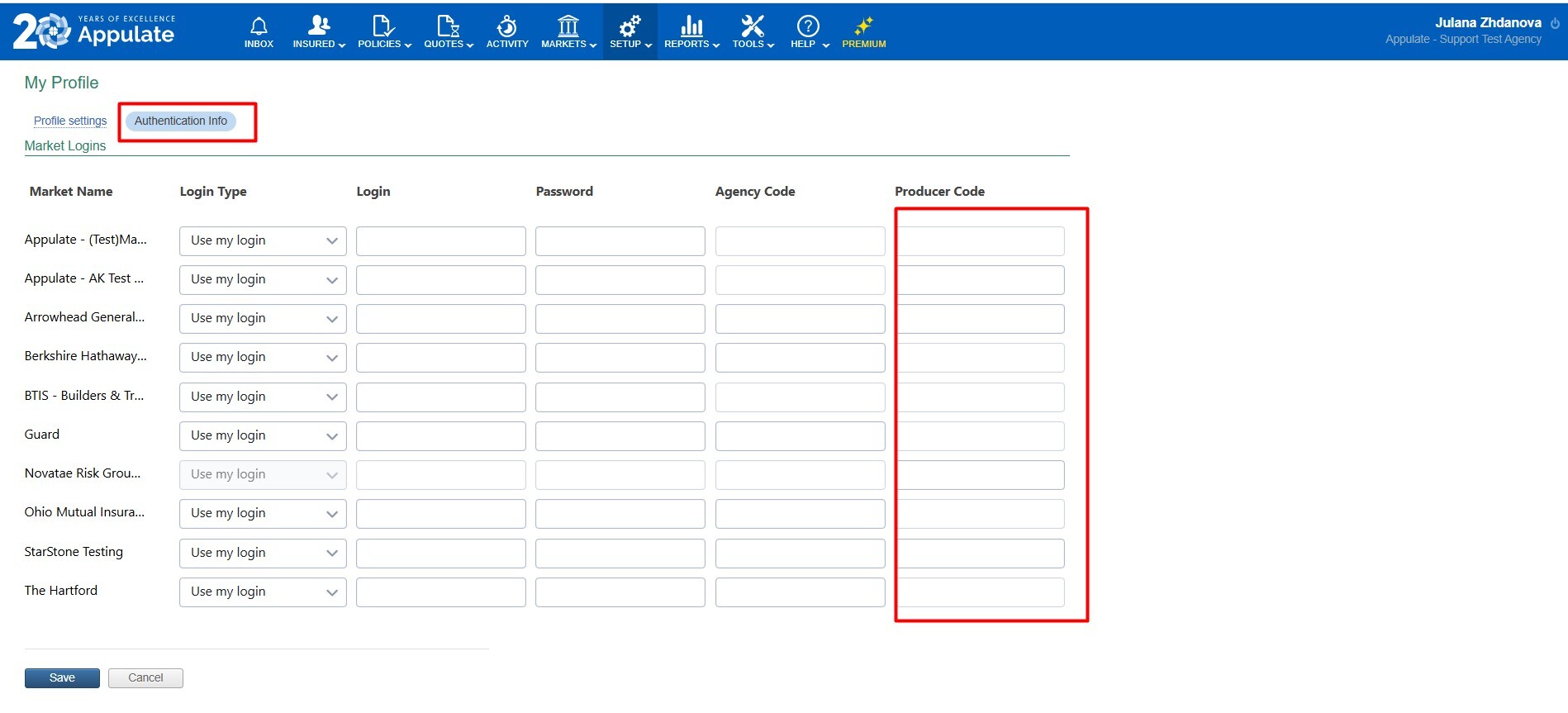Open the Activity stopwatch icon
This screenshot has width=1568, height=713.
506,26
